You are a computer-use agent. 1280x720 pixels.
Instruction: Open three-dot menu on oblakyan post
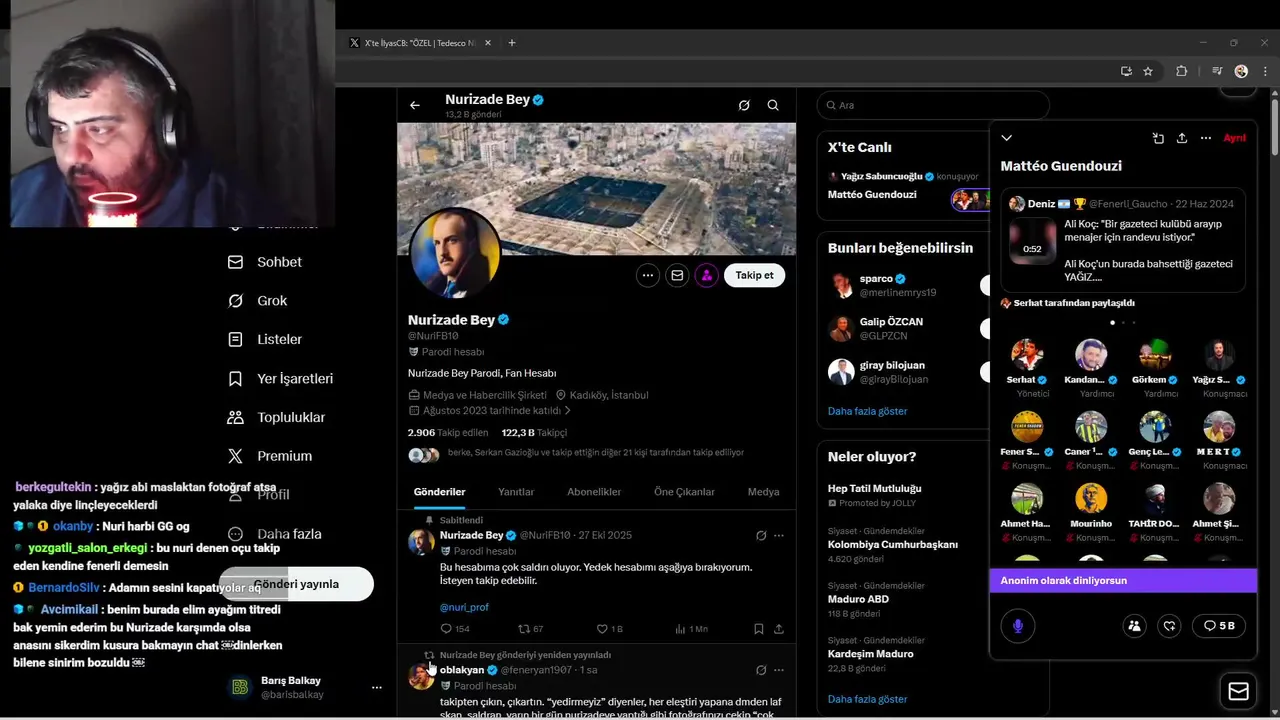[x=779, y=670]
